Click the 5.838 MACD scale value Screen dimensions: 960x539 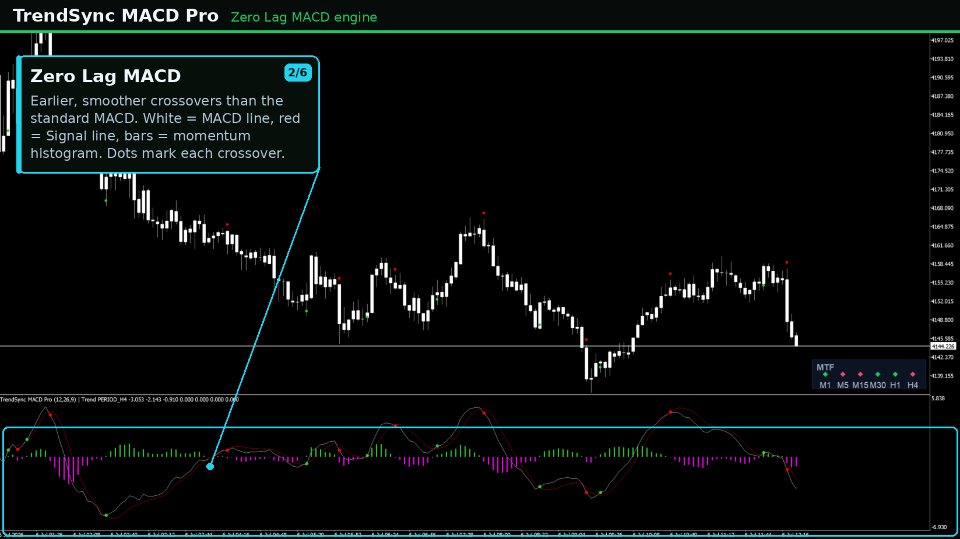(x=938, y=398)
